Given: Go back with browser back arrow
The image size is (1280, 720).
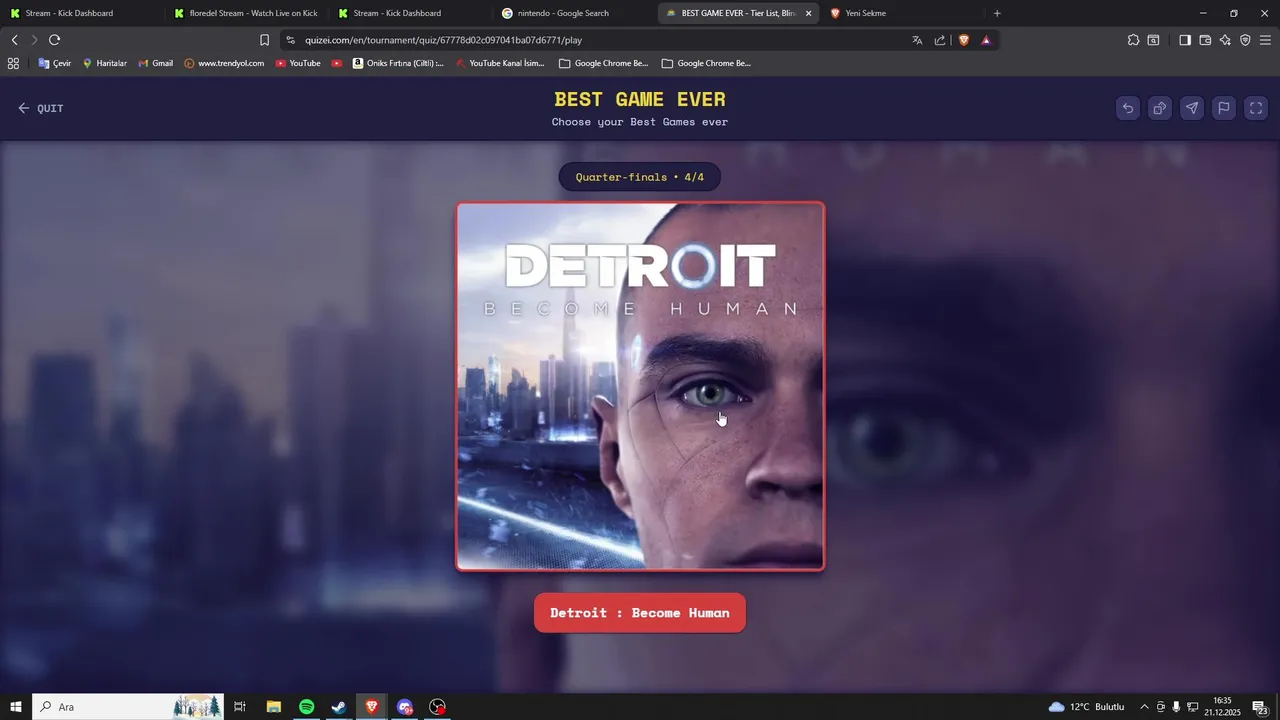Looking at the screenshot, I should pyautogui.click(x=14, y=40).
